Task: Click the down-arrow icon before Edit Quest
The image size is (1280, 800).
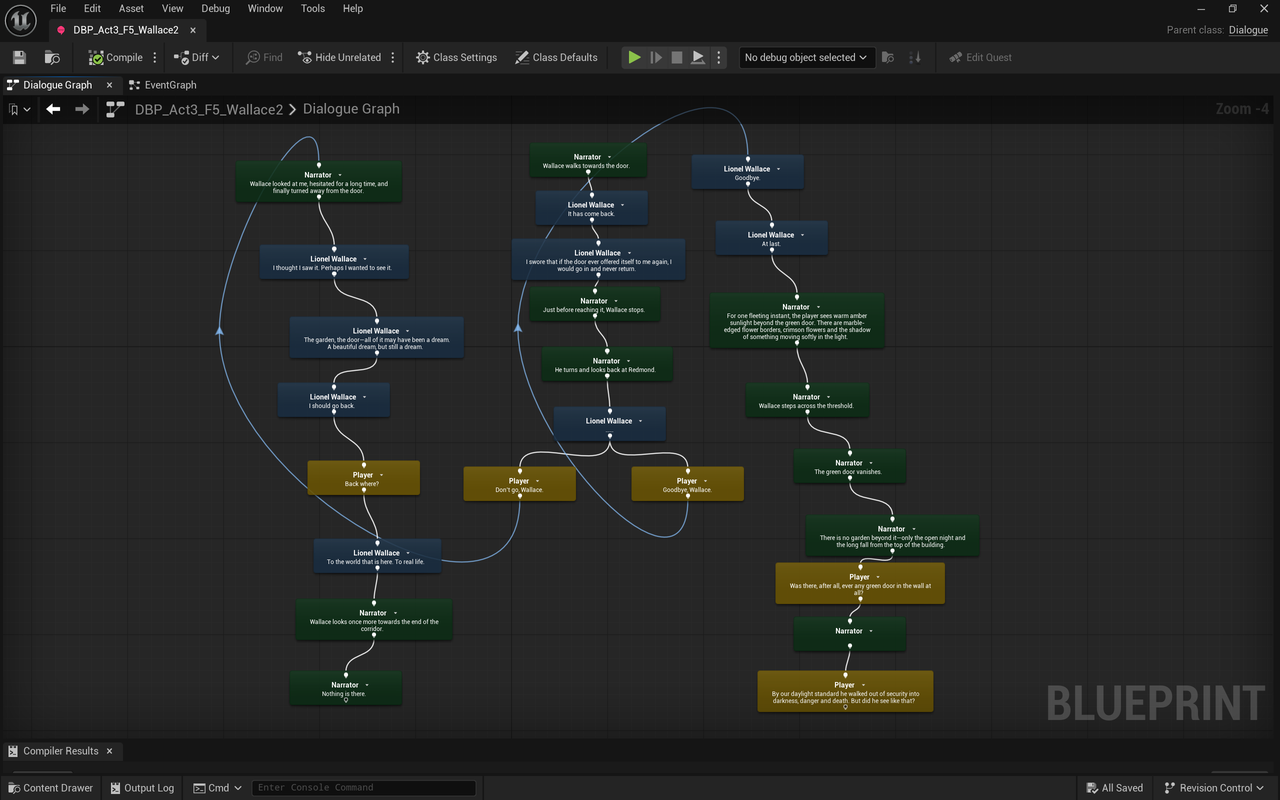Action: pos(915,57)
